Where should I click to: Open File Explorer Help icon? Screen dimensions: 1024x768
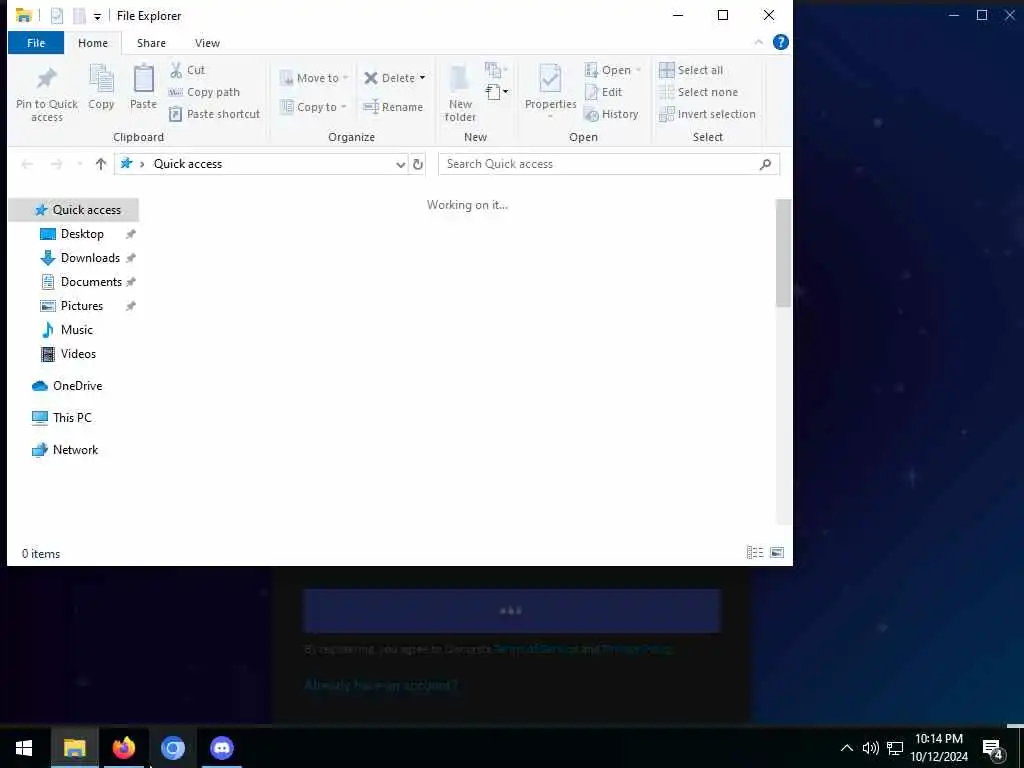click(780, 42)
